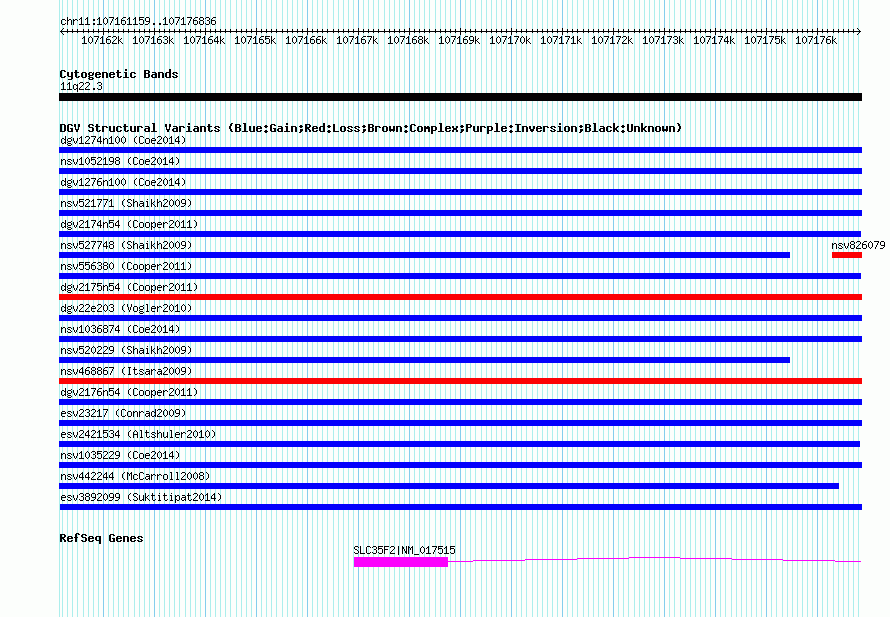Click the magenta SLC35F2 exon block
Screen dimensions: 890x617
pyautogui.click(x=401, y=562)
